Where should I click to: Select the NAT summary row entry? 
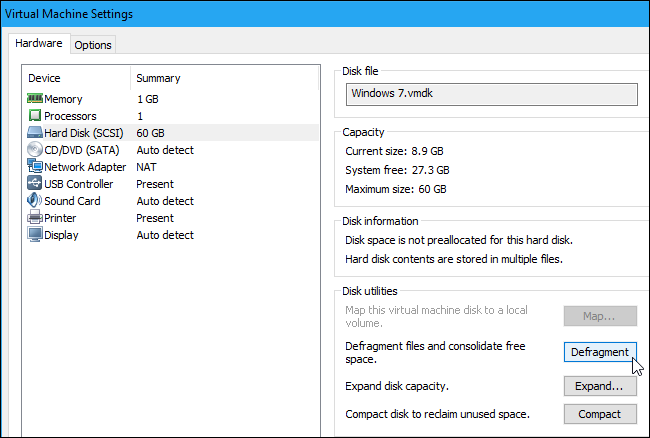pos(149,167)
